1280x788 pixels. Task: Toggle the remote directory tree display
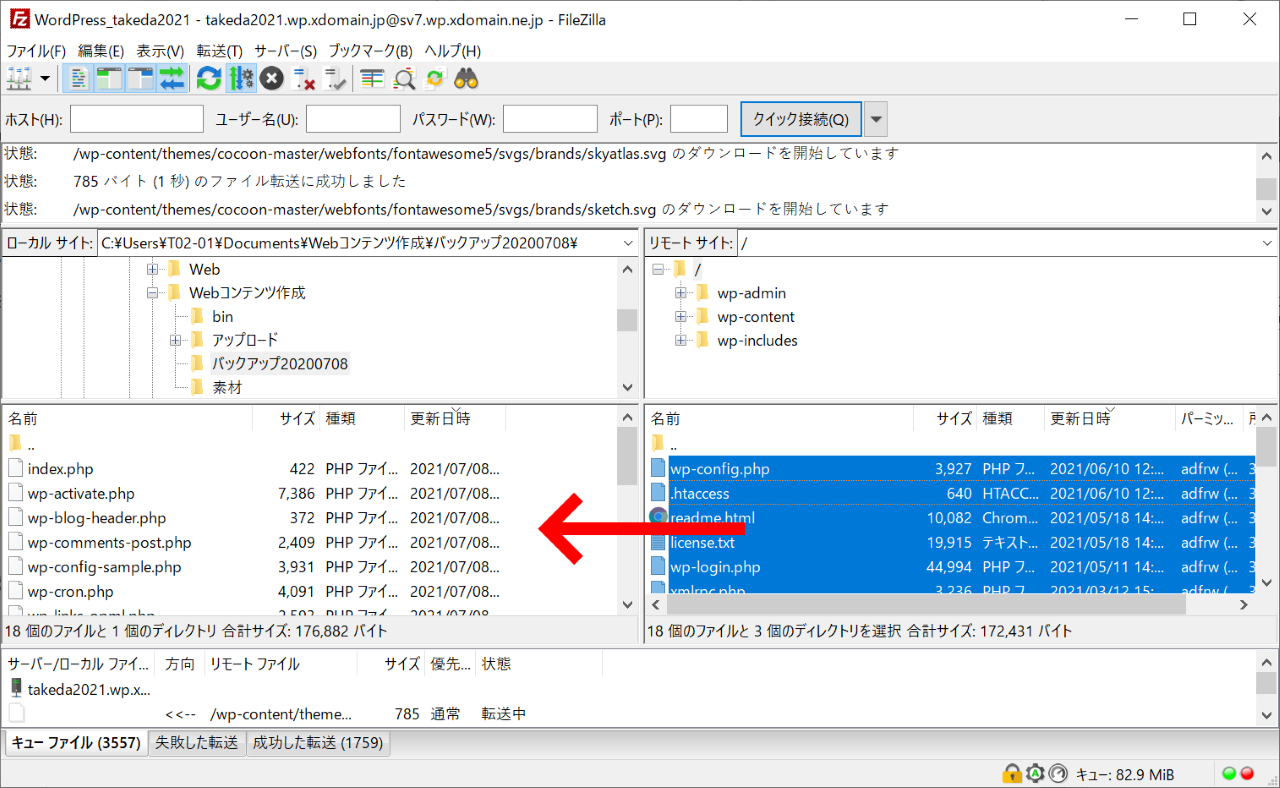[x=139, y=78]
